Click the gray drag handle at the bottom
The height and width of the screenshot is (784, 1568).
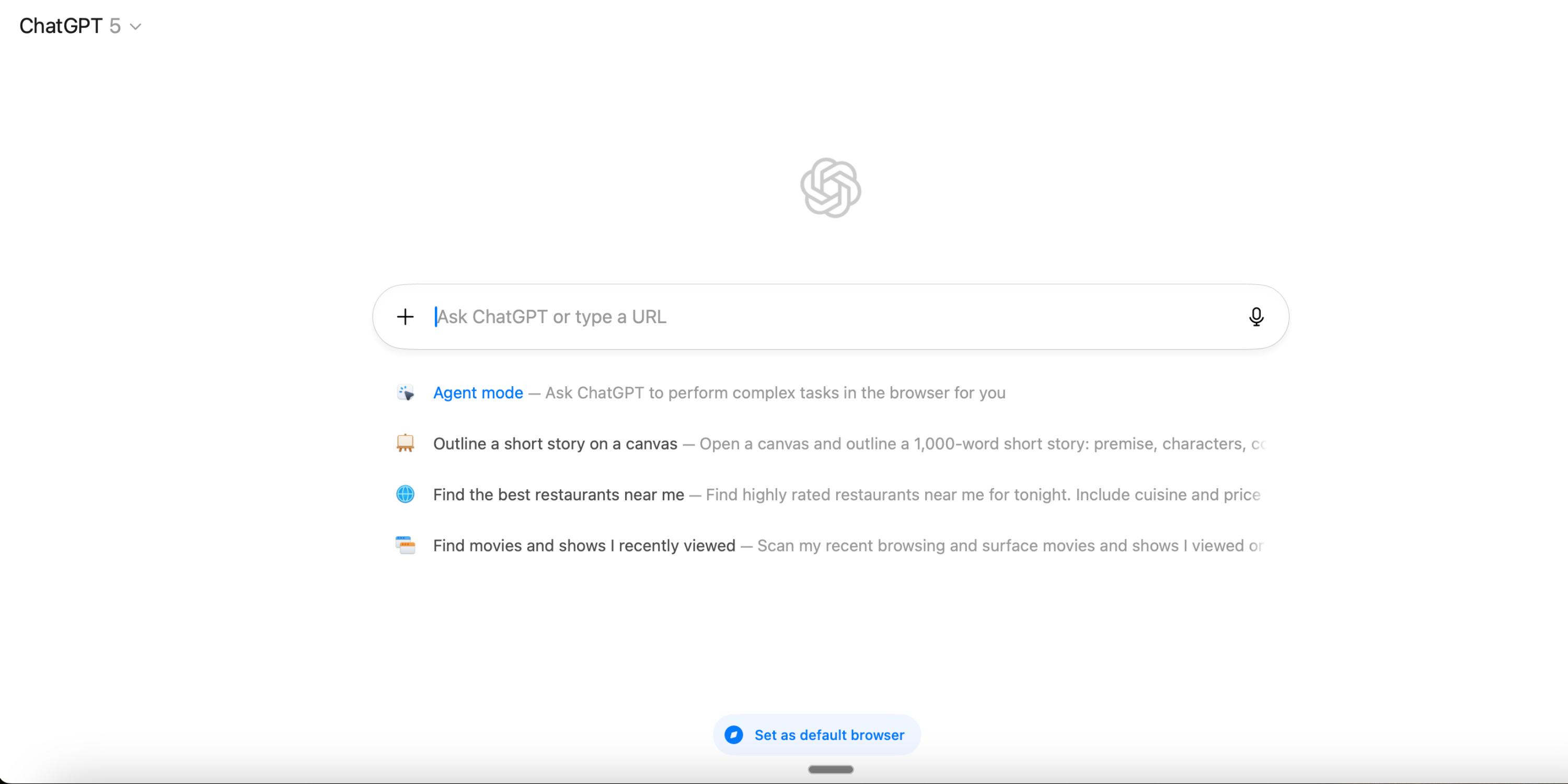click(831, 769)
